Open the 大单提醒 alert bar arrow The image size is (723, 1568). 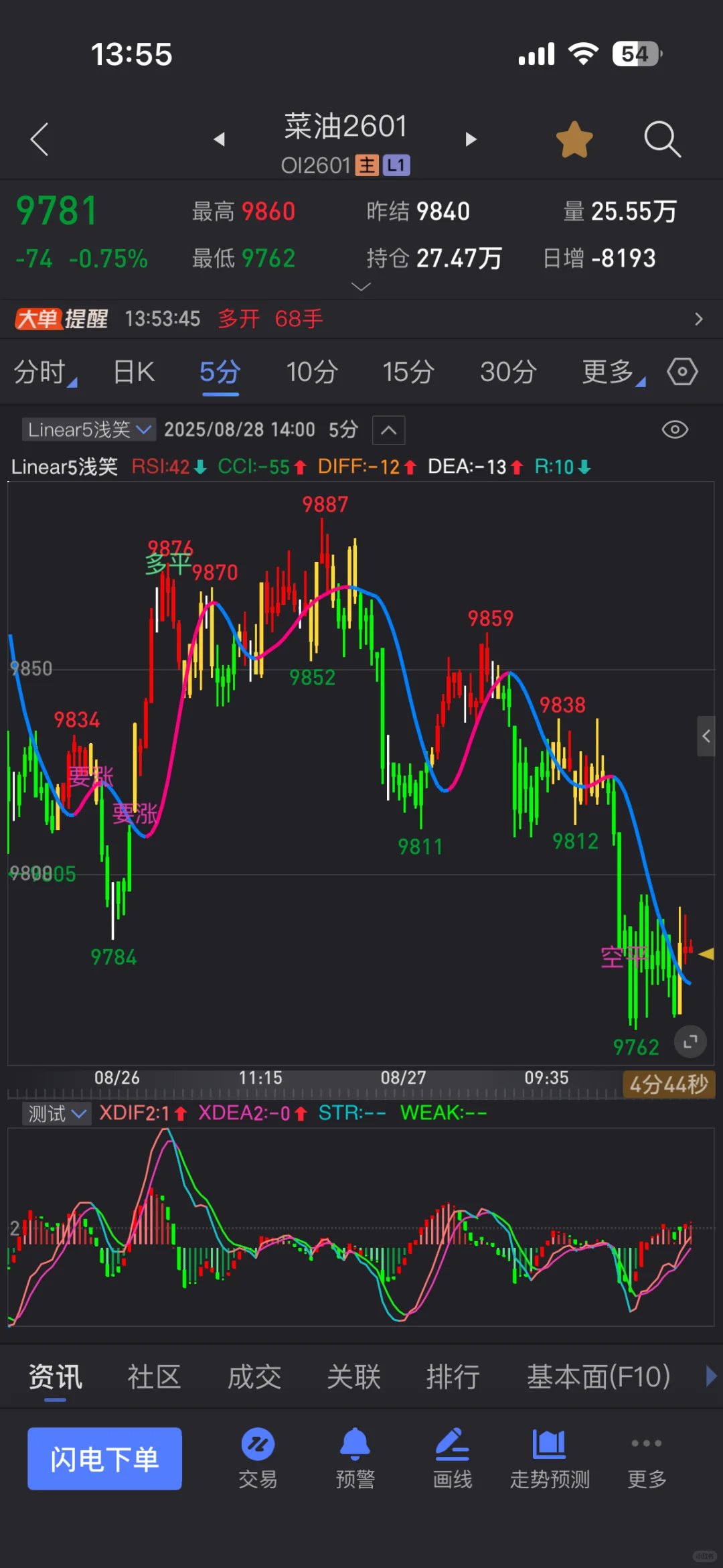698,319
